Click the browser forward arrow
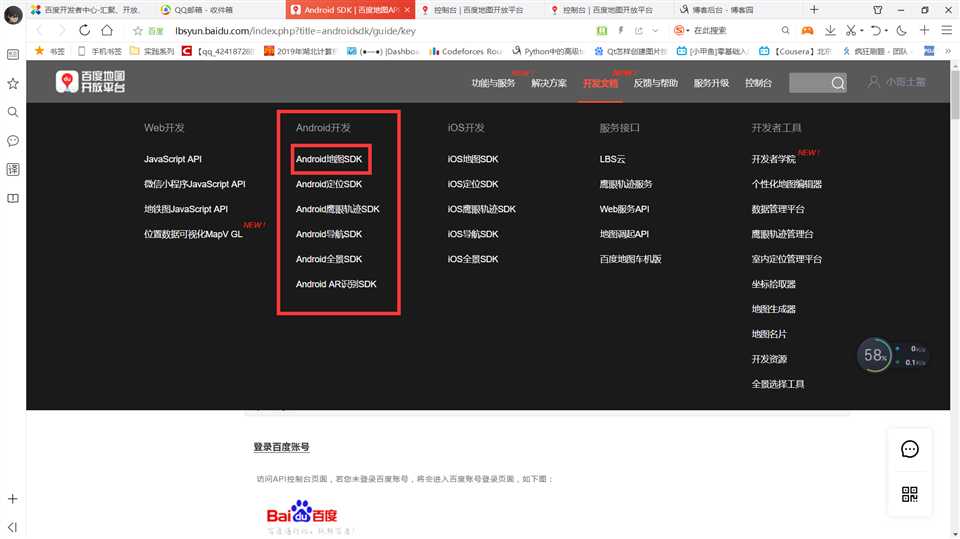 tap(62, 30)
